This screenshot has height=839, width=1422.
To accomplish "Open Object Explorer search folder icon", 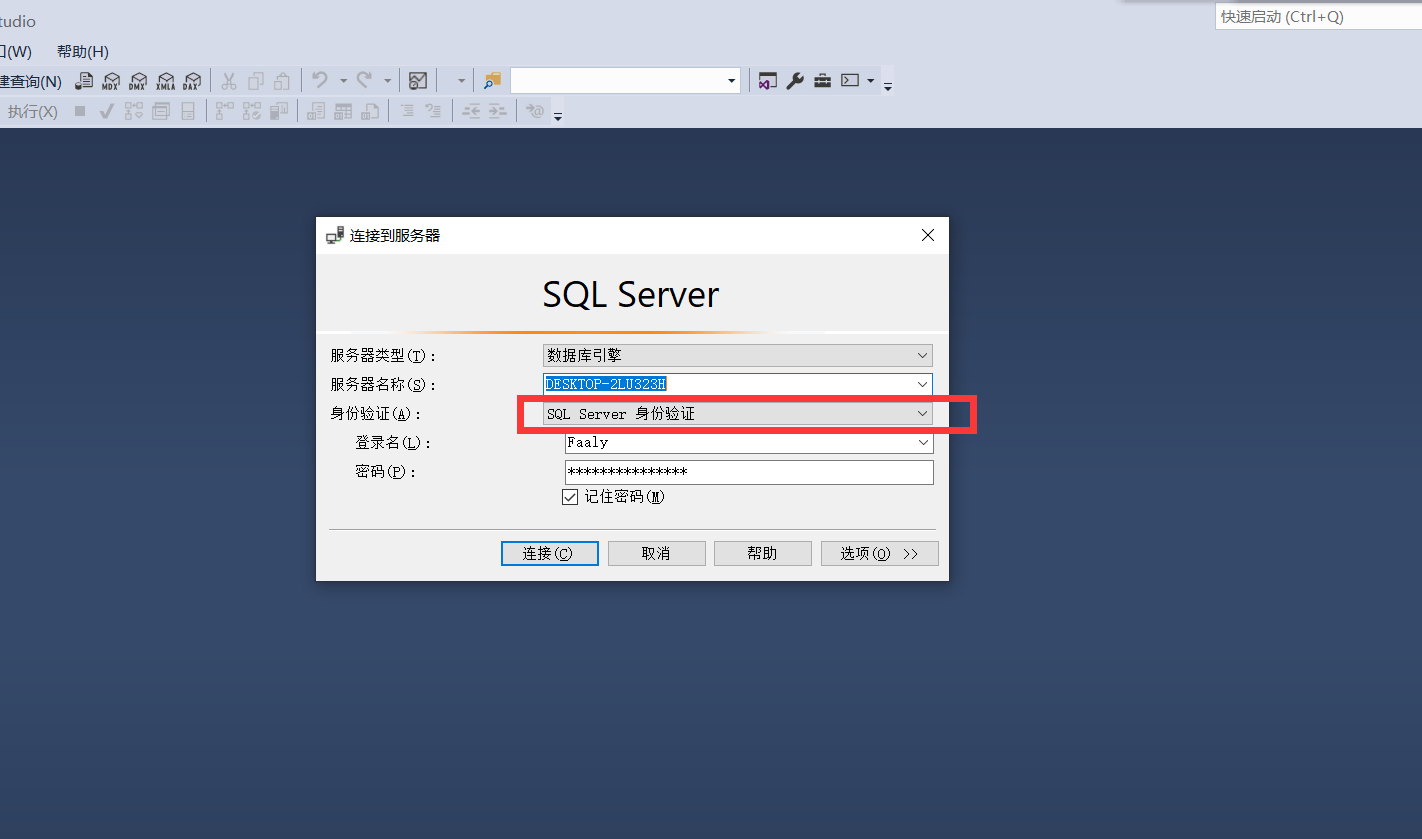I will point(491,80).
